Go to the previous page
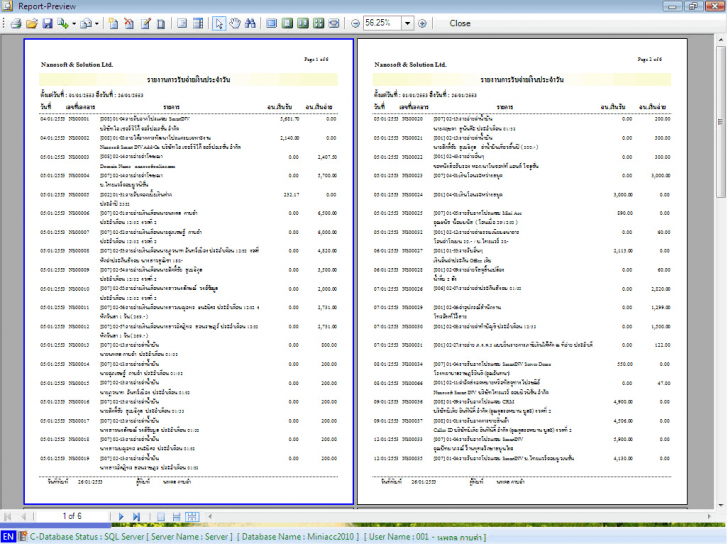Screen dimensions: 728x546 pos(23,516)
